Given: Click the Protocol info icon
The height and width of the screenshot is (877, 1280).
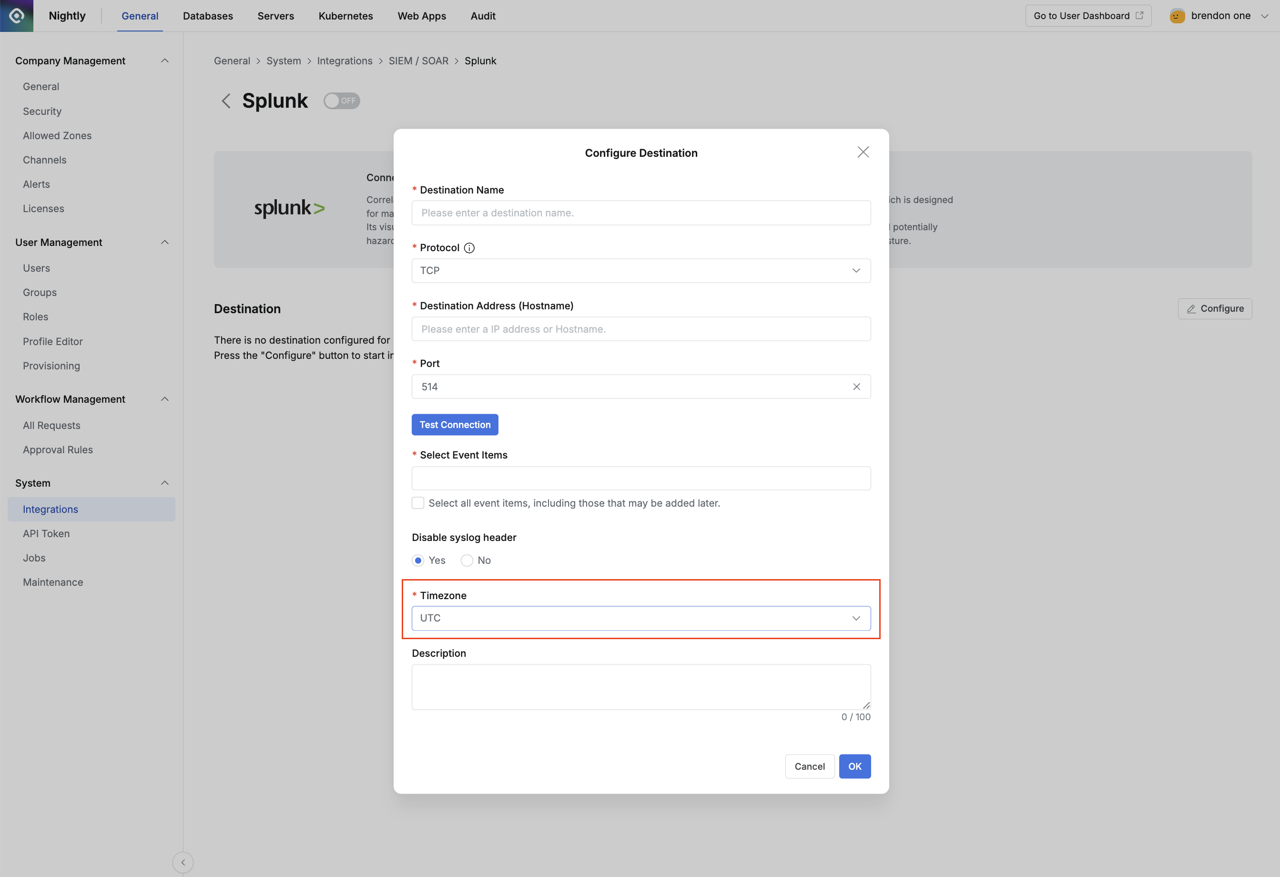Looking at the screenshot, I should tap(469, 248).
